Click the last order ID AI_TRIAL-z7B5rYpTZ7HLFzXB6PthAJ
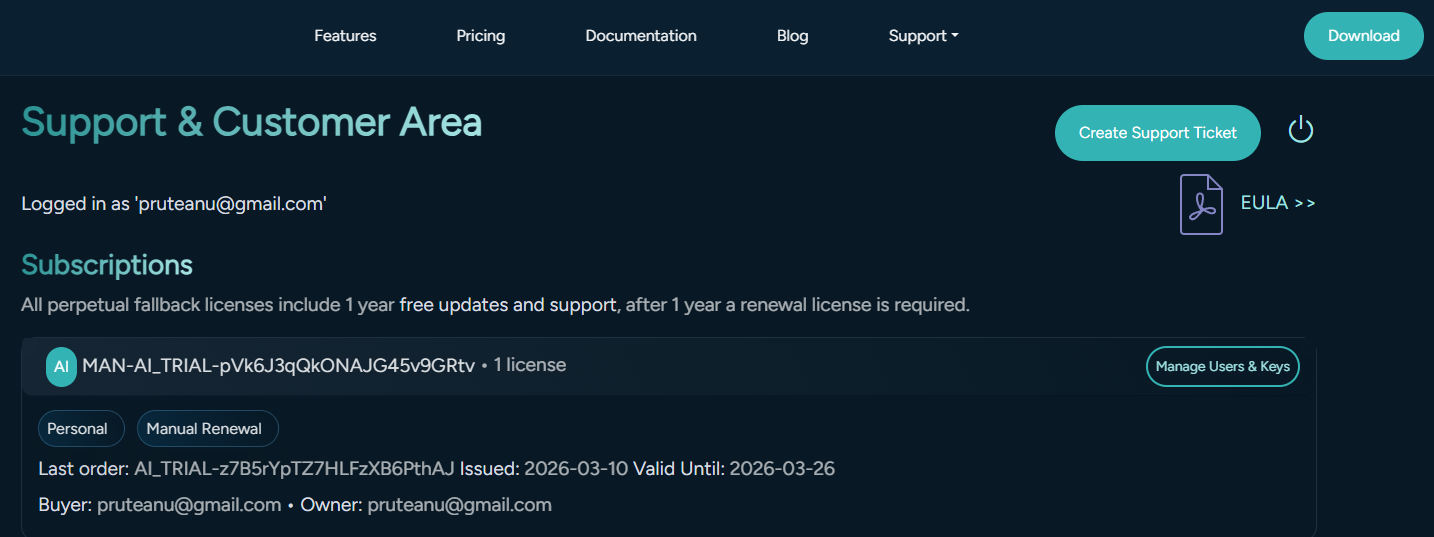 point(294,469)
